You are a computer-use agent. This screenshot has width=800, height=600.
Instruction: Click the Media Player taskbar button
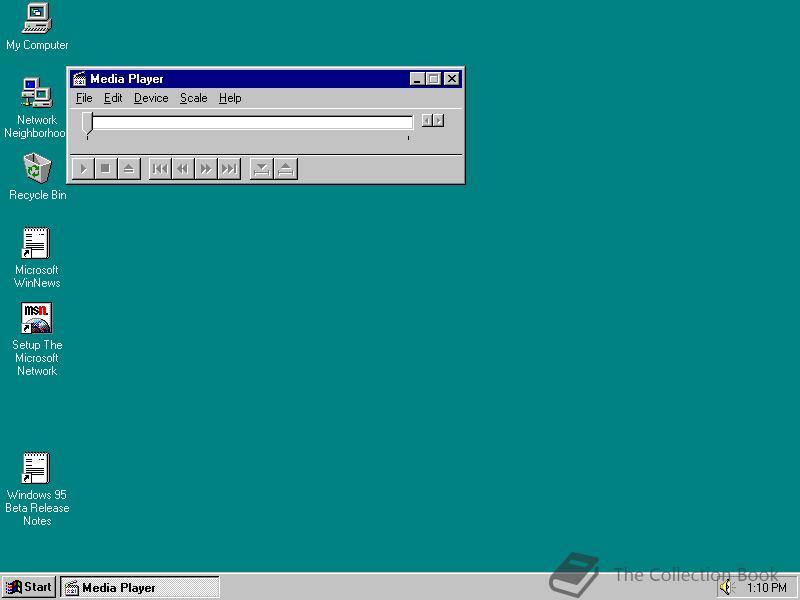point(140,587)
